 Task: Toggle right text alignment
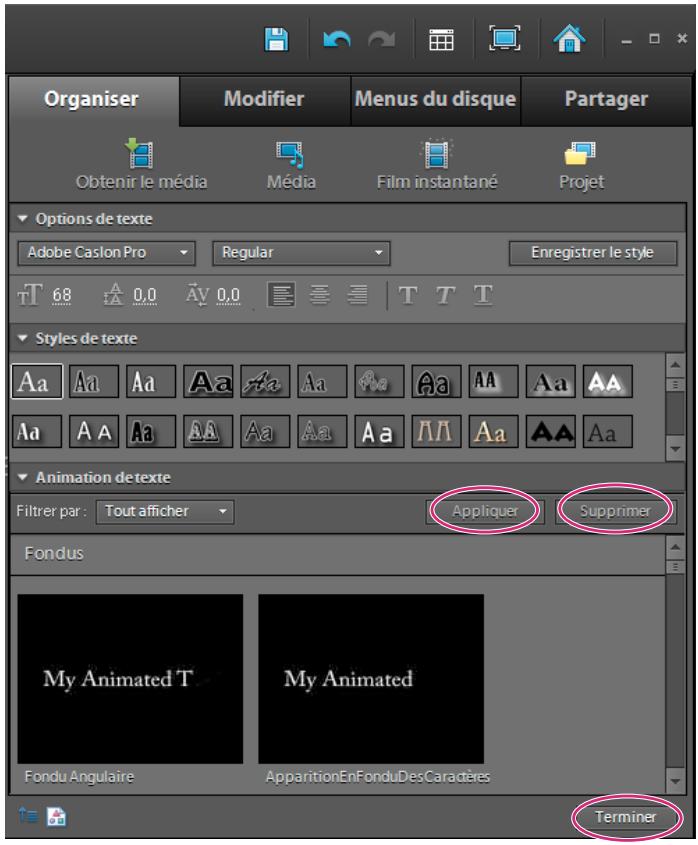pos(357,295)
